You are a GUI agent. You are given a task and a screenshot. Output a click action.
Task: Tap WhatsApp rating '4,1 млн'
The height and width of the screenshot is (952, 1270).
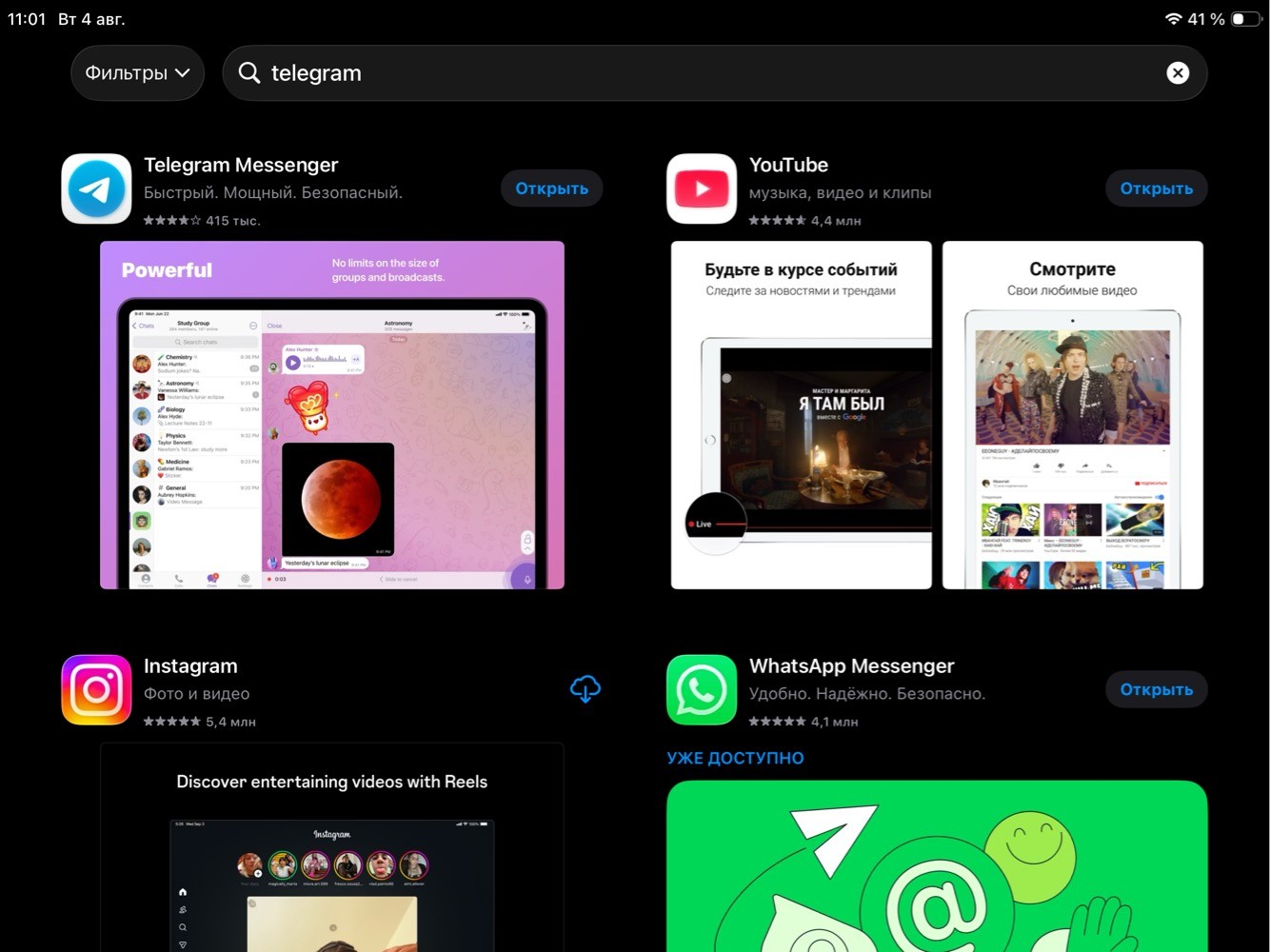coord(804,723)
